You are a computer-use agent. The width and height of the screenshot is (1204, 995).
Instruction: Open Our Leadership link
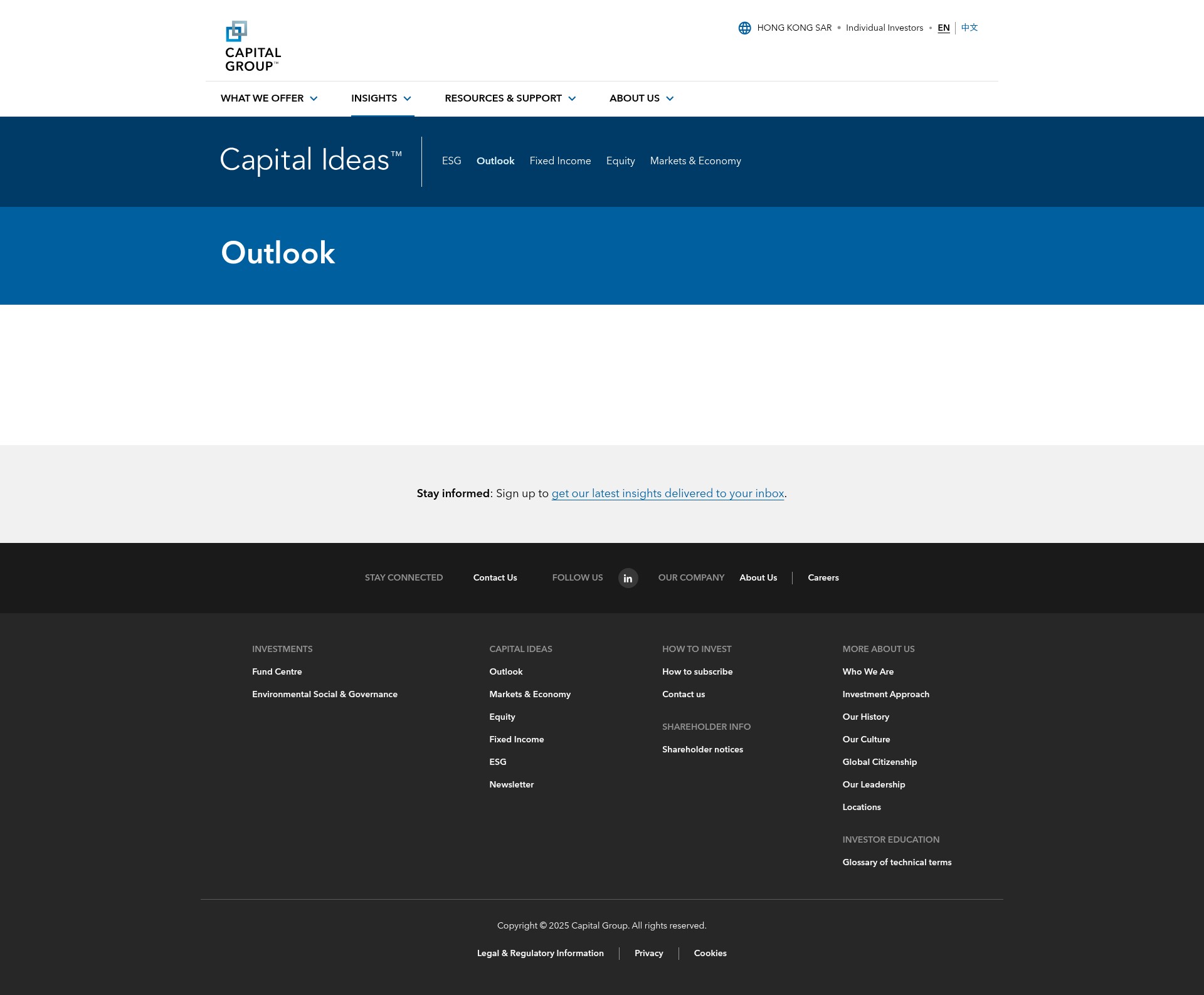coord(874,784)
